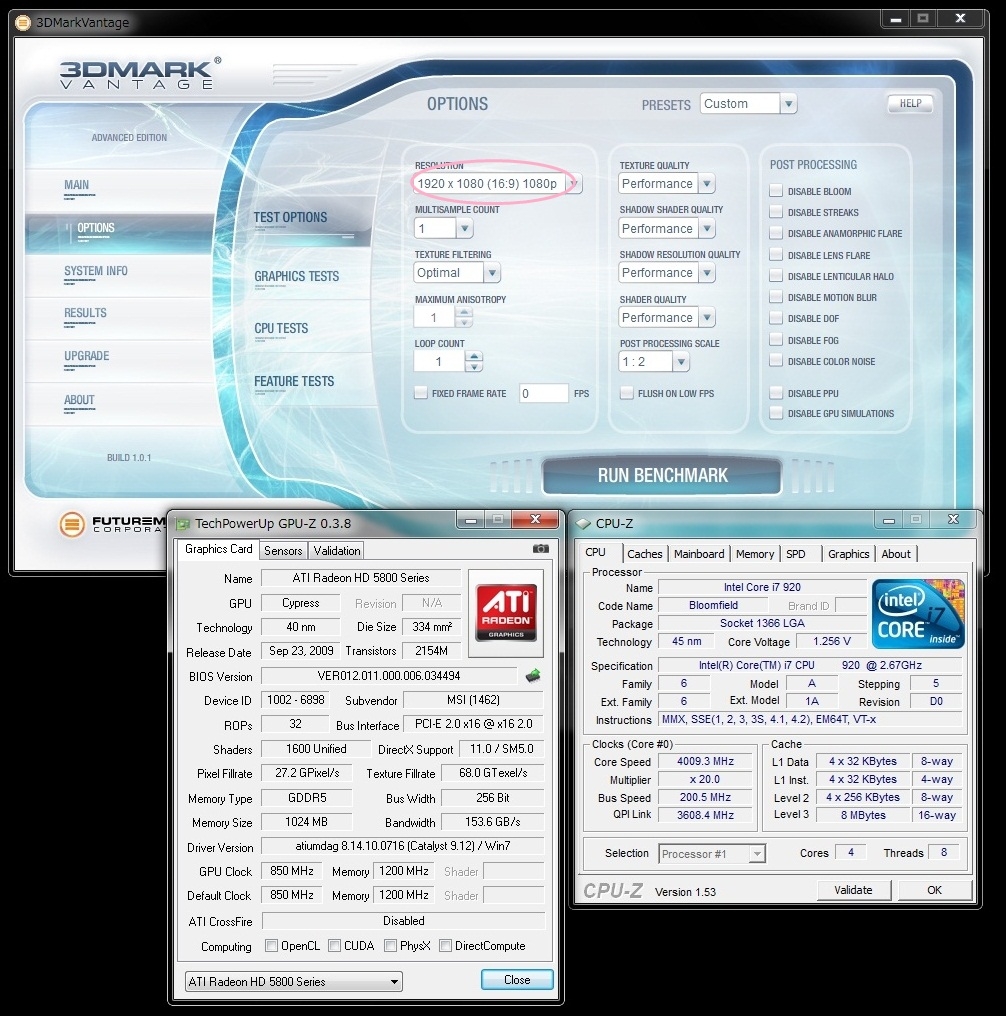1006x1016 pixels.
Task: Minimize the GPU-Z window
Action: [x=470, y=520]
